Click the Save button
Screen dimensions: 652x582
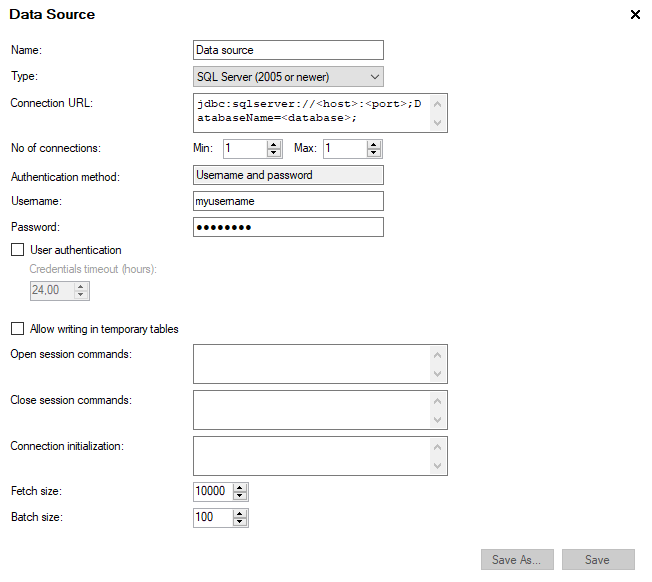tap(598, 560)
